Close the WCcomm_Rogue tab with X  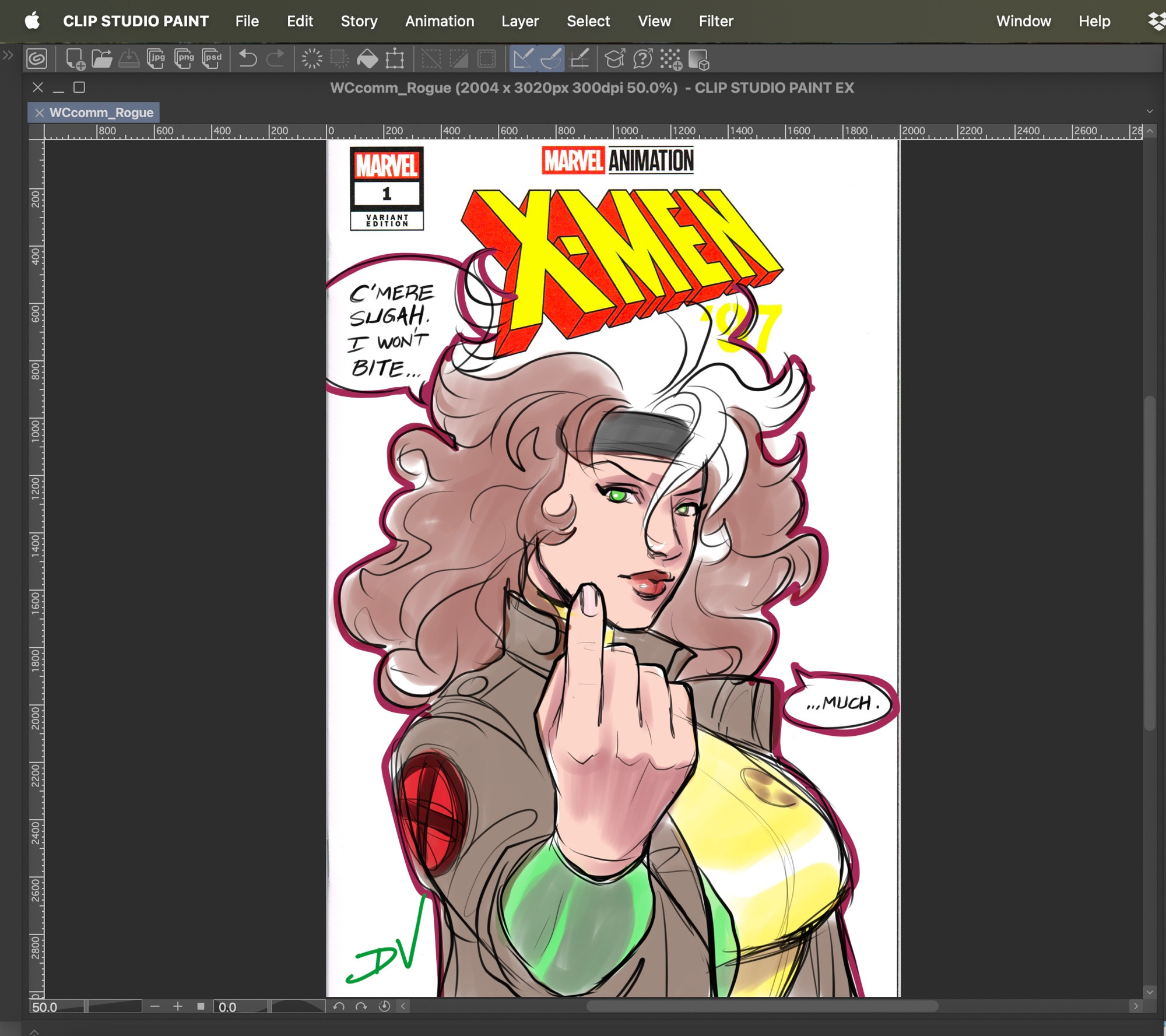click(x=39, y=113)
